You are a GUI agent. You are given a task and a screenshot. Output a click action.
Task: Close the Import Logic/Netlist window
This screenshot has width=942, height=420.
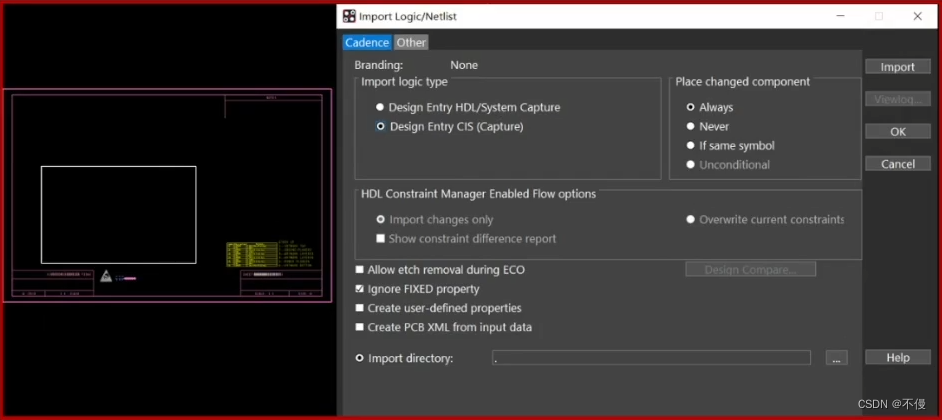pyautogui.click(x=917, y=16)
